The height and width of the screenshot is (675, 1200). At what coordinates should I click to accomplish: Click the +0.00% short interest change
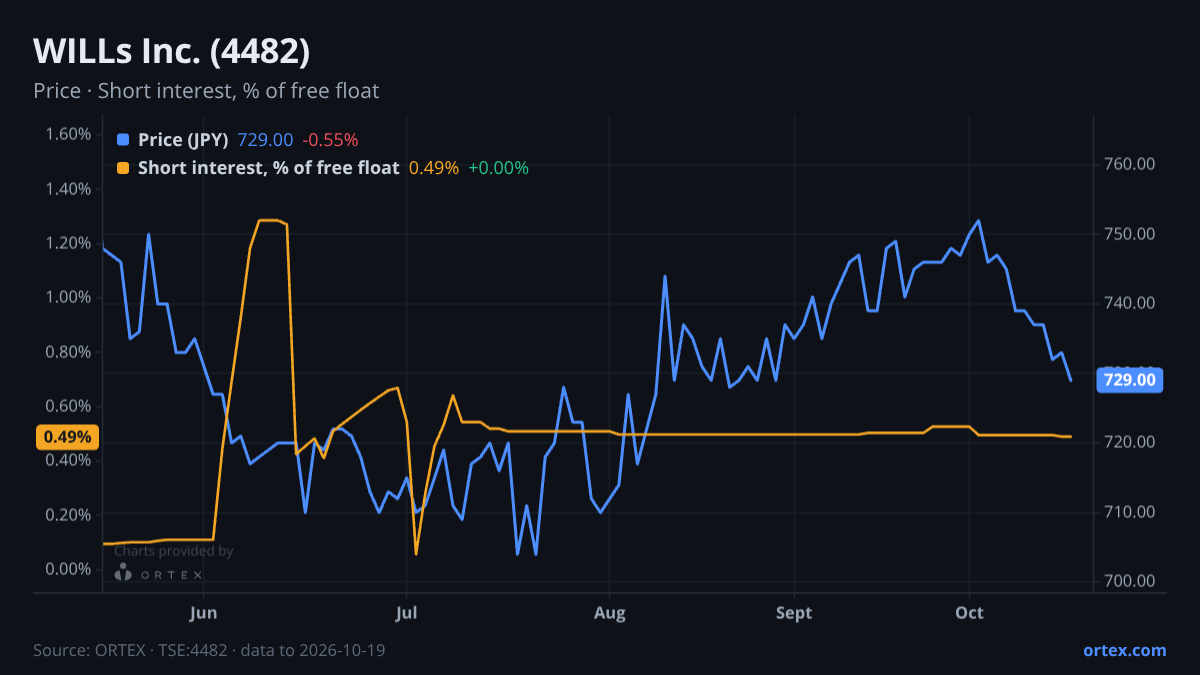pyautogui.click(x=499, y=168)
